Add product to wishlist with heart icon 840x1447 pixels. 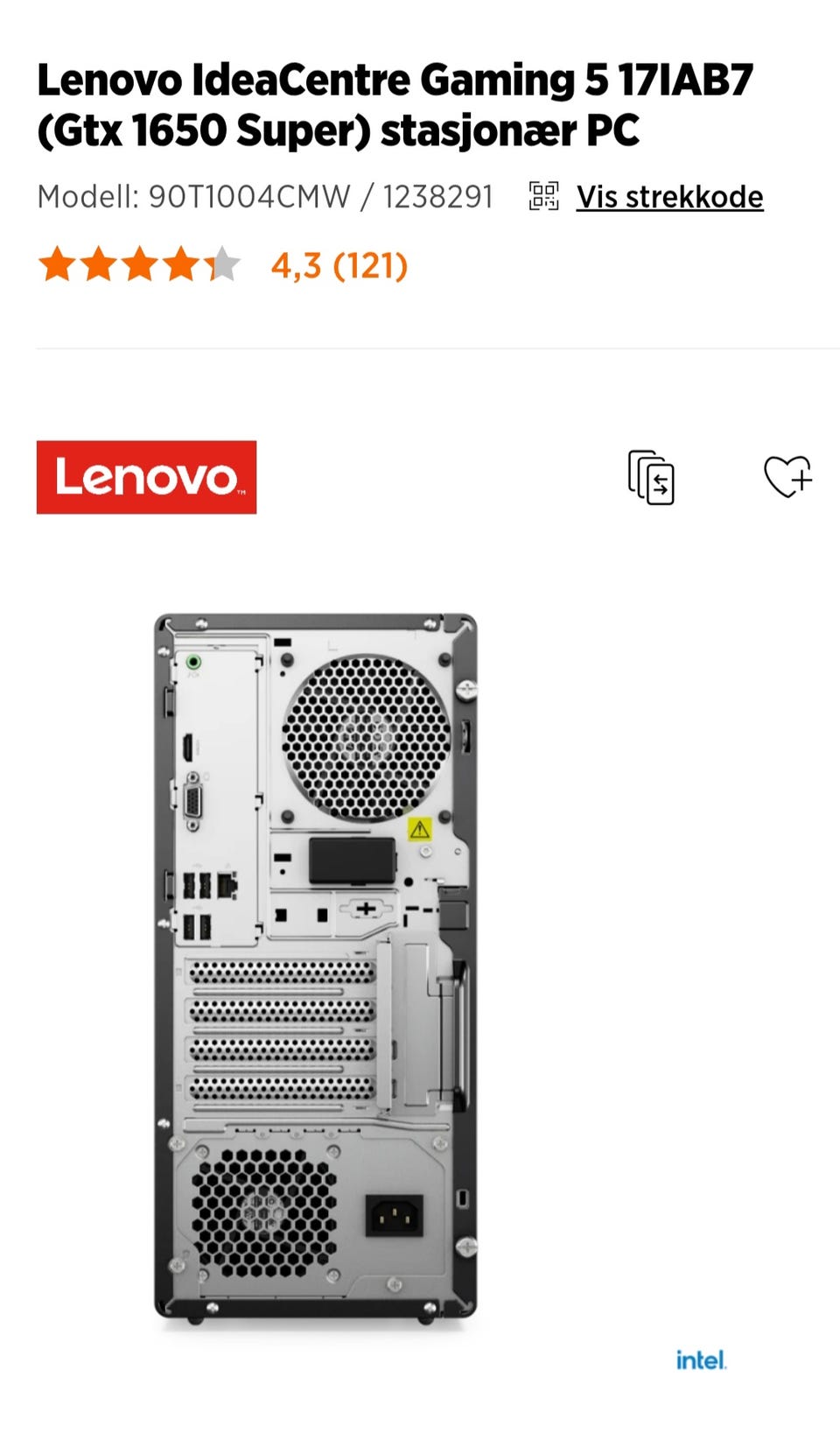pyautogui.click(x=787, y=477)
